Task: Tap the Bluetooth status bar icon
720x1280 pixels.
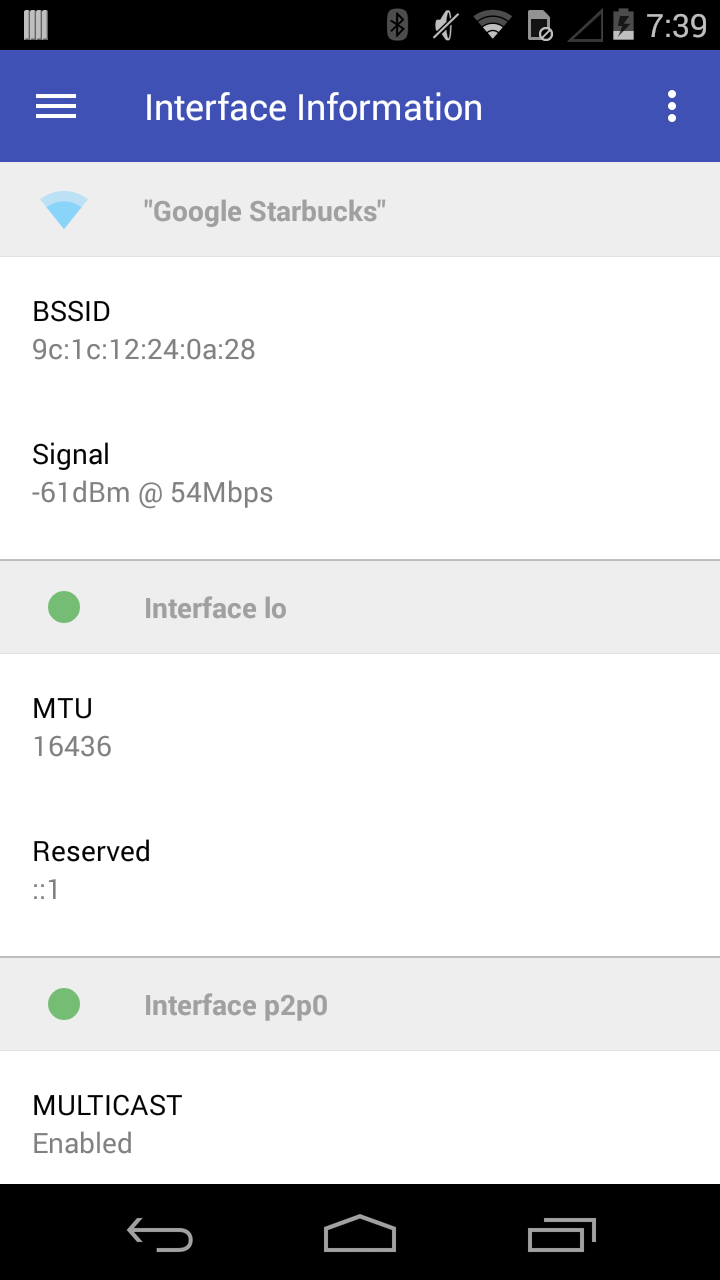Action: pyautogui.click(x=397, y=25)
